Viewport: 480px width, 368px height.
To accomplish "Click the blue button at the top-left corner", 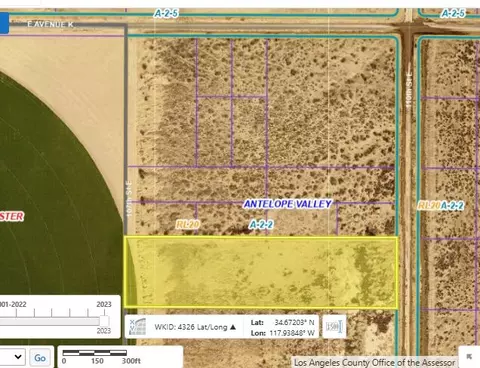I will coord(4,23).
